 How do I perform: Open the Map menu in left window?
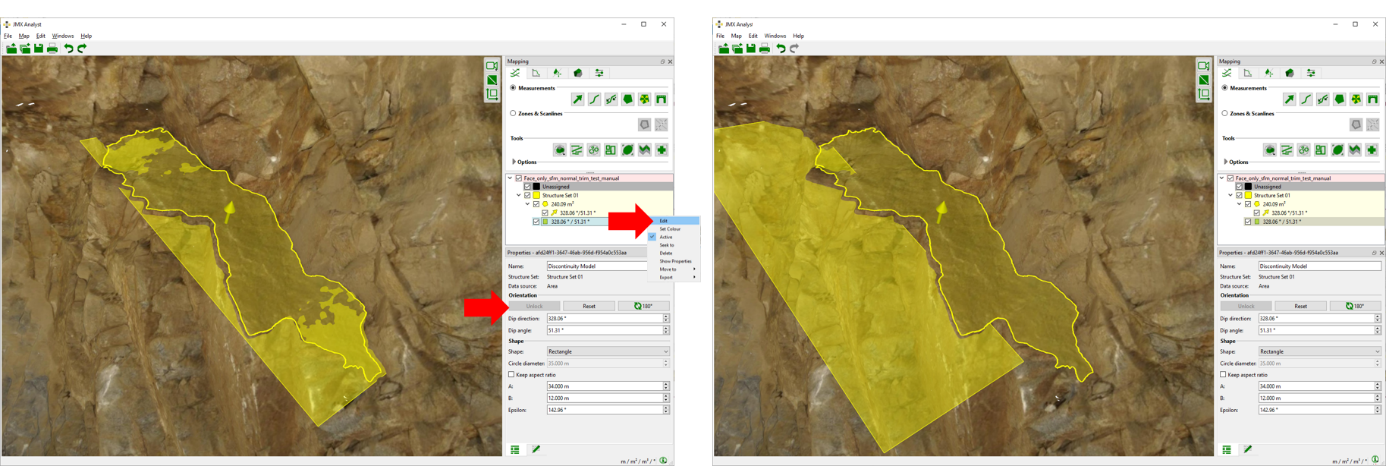tap(24, 36)
